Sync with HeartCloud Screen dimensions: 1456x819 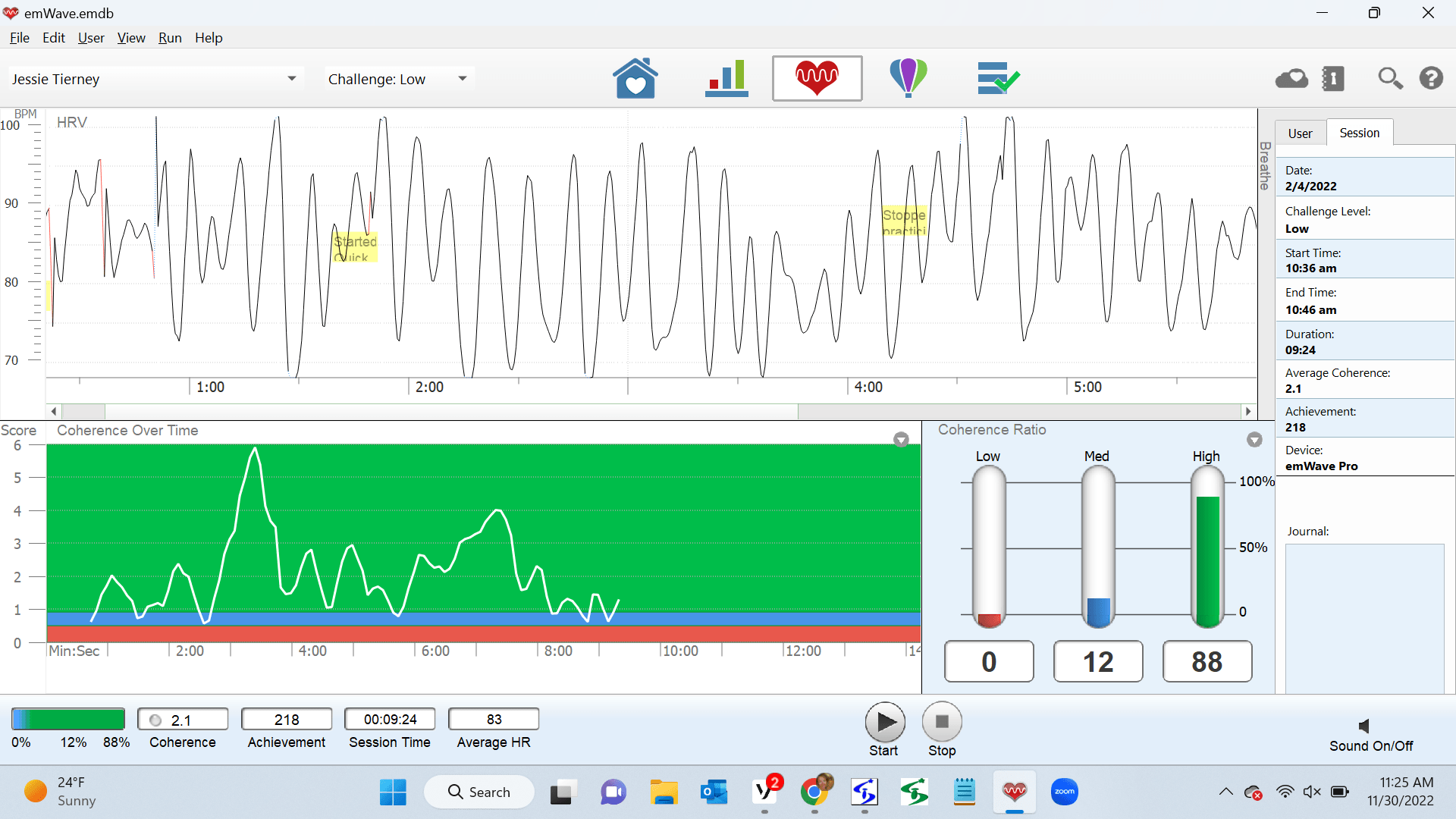(1291, 78)
